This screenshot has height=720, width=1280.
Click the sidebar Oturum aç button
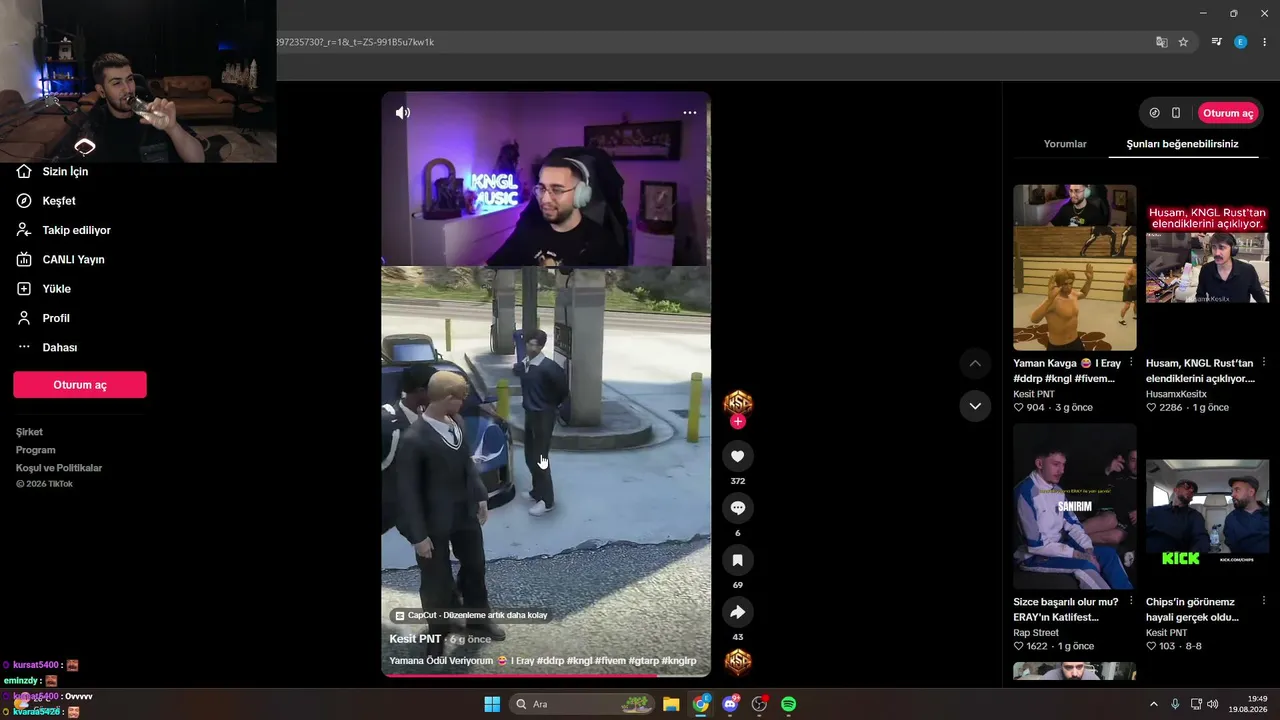[x=80, y=385]
